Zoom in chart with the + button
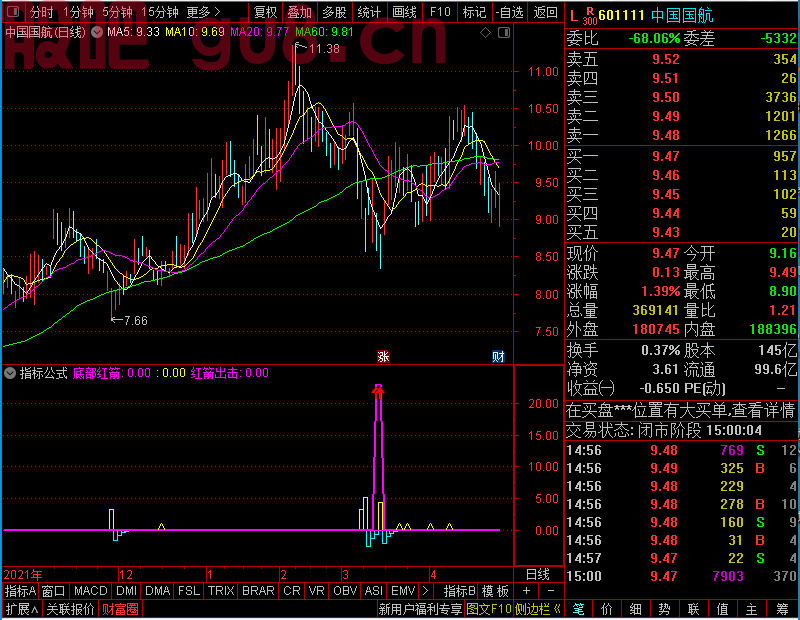The width and height of the screenshot is (800, 620). [x=527, y=591]
